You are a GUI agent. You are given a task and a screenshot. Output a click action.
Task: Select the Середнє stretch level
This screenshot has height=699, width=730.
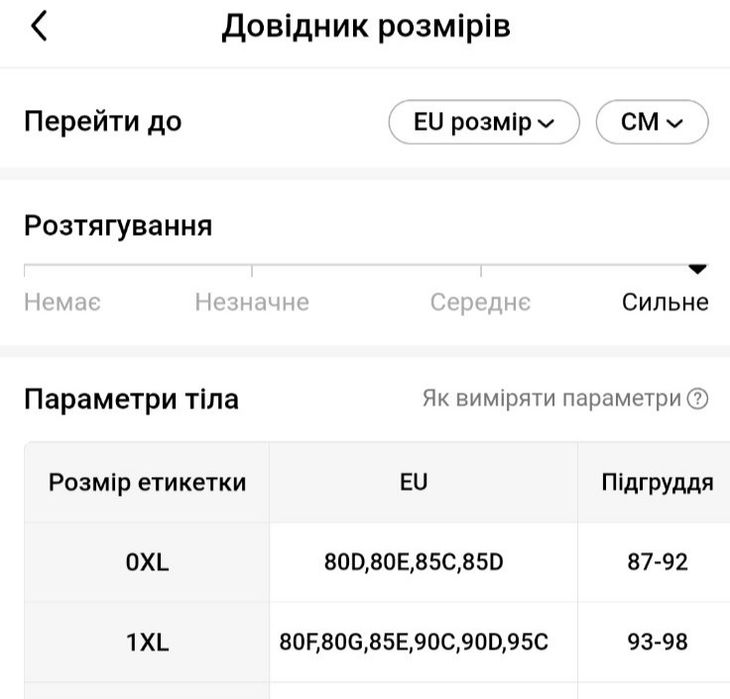click(x=480, y=302)
